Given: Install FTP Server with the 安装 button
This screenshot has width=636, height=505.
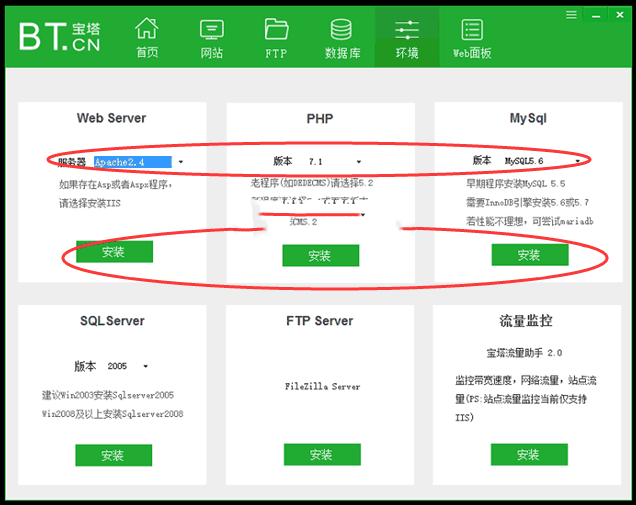Looking at the screenshot, I should (x=322, y=454).
